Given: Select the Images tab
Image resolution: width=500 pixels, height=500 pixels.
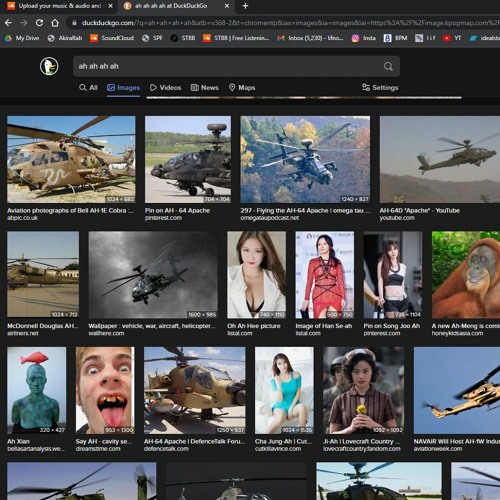Looking at the screenshot, I should pos(123,88).
